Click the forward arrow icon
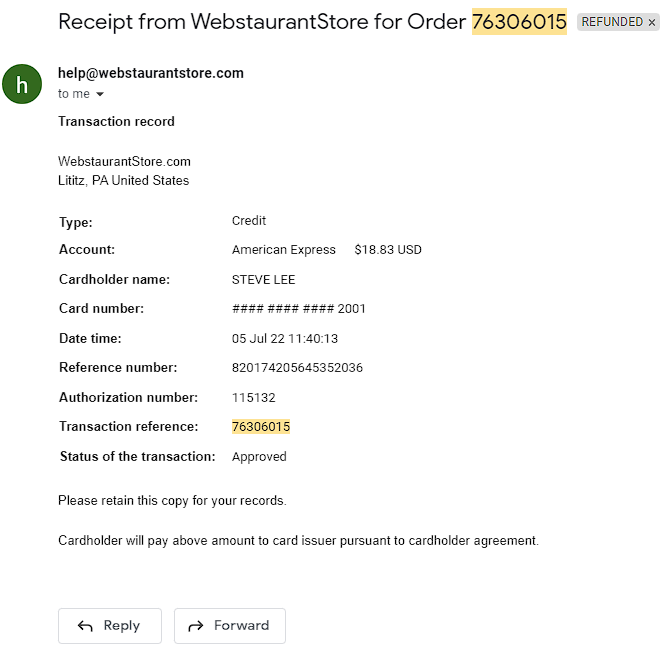 tap(196, 626)
